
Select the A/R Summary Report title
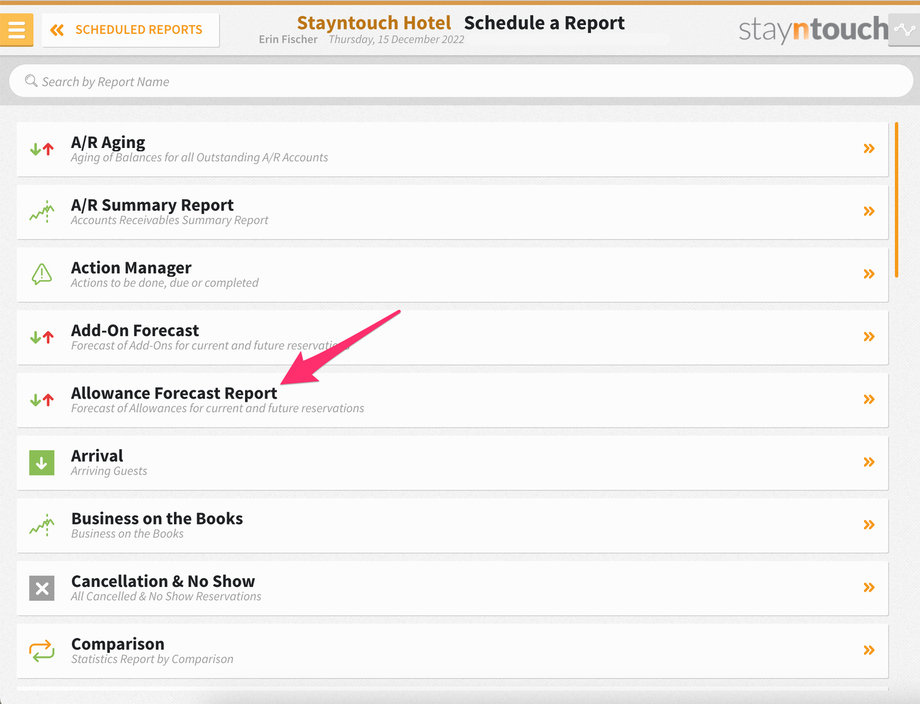tap(152, 205)
